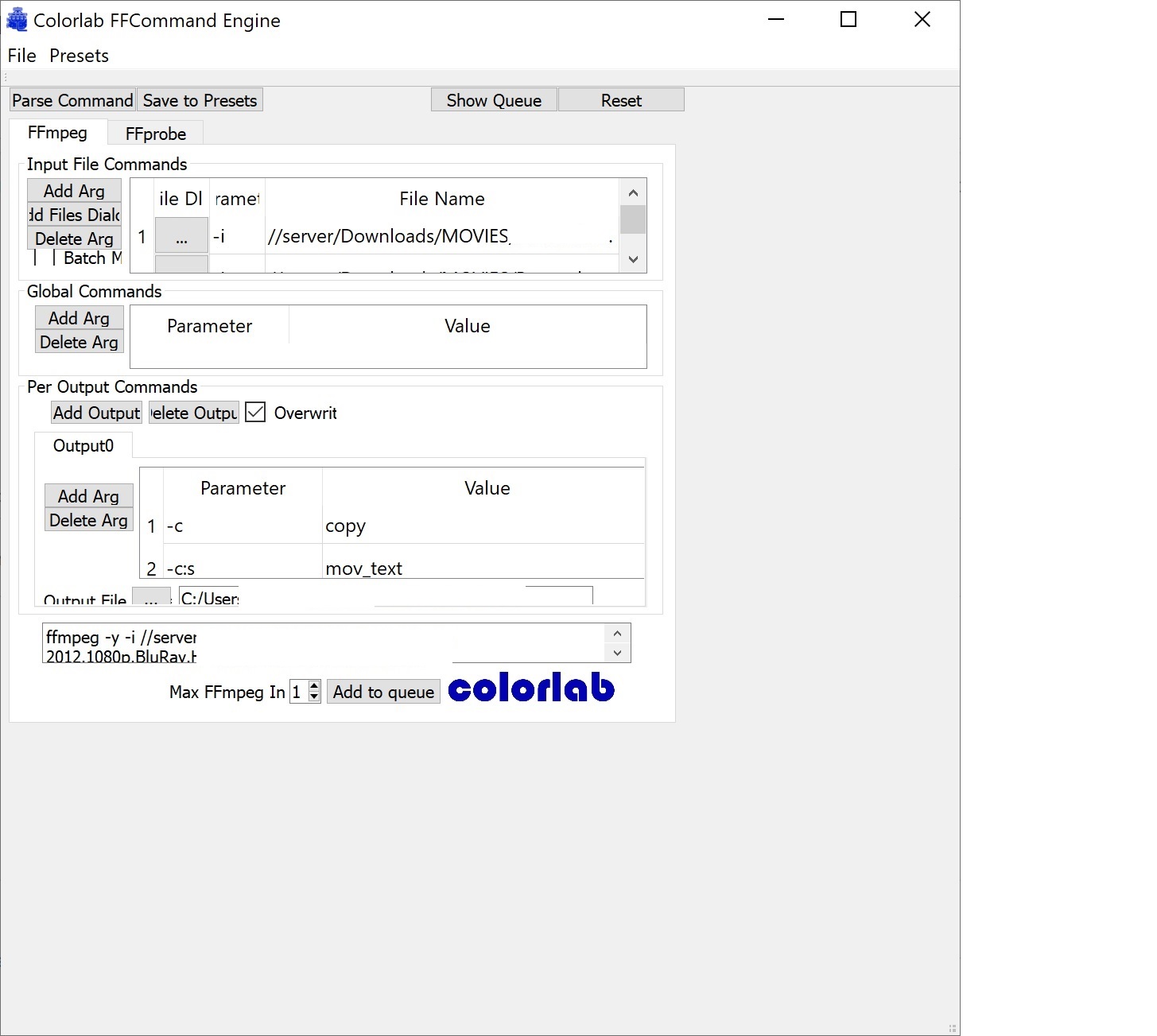Click command box scroll up arrow
Image resolution: width=1157 pixels, height=1036 pixels.
617,634
